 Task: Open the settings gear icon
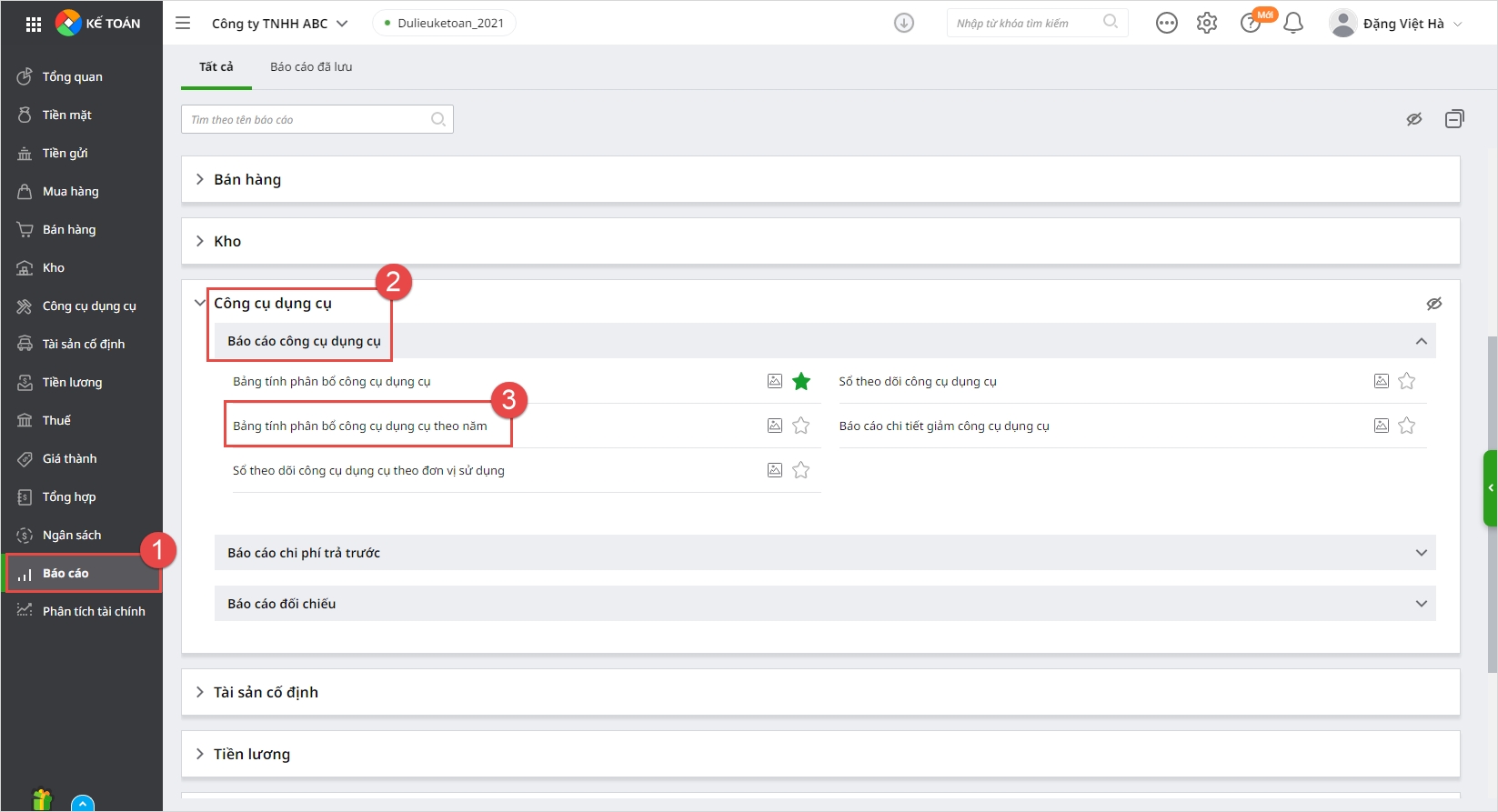1206,24
